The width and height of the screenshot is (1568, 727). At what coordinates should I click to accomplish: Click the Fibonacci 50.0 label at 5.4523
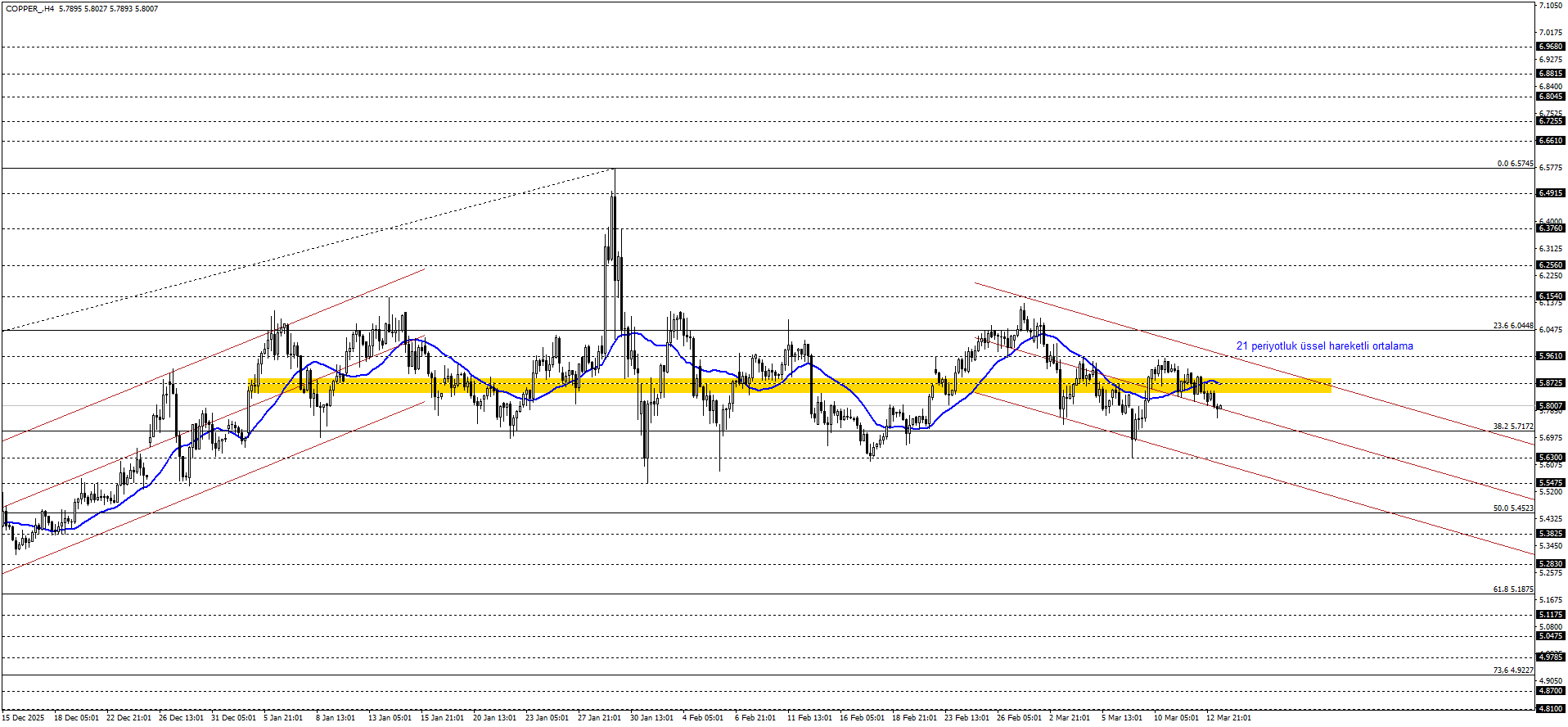pyautogui.click(x=1512, y=508)
